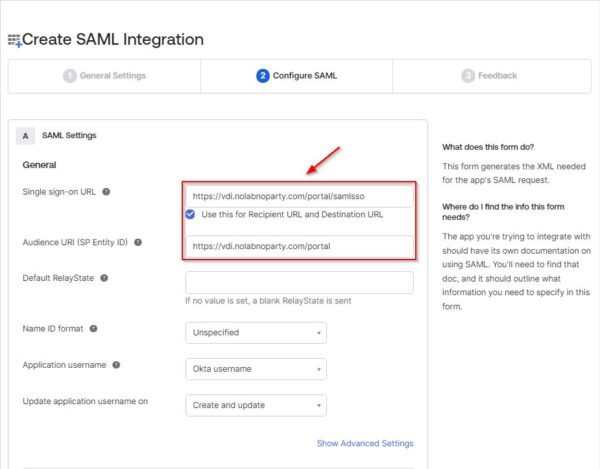This screenshot has height=469, width=600.
Task: Open Update application username on dropdown
Action: click(x=256, y=405)
